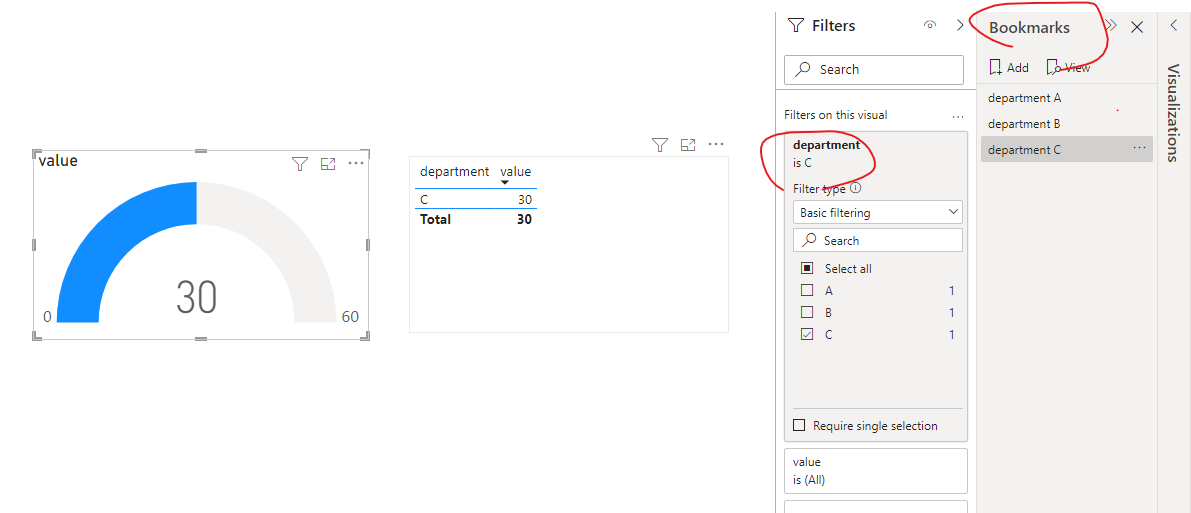Viewport: 1191px width, 513px height.
Task: Open more options above the table visual
Action: [716, 144]
